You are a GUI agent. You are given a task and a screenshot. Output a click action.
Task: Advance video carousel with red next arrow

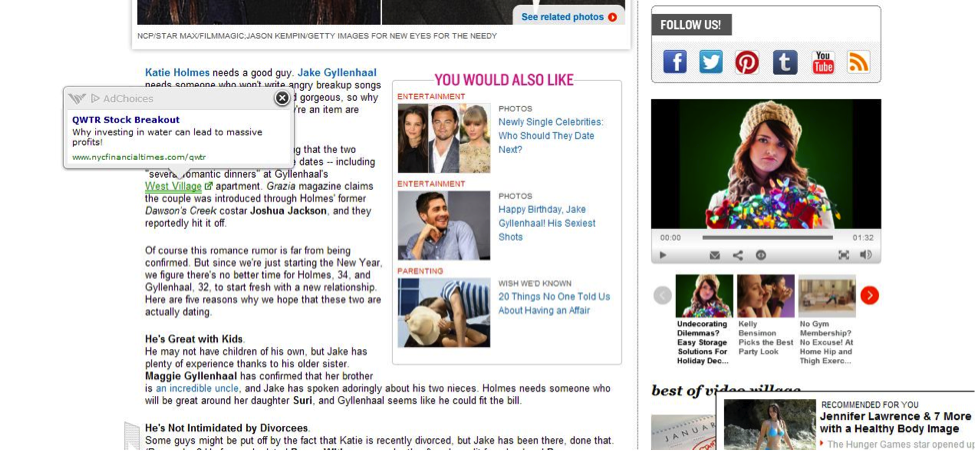(869, 295)
